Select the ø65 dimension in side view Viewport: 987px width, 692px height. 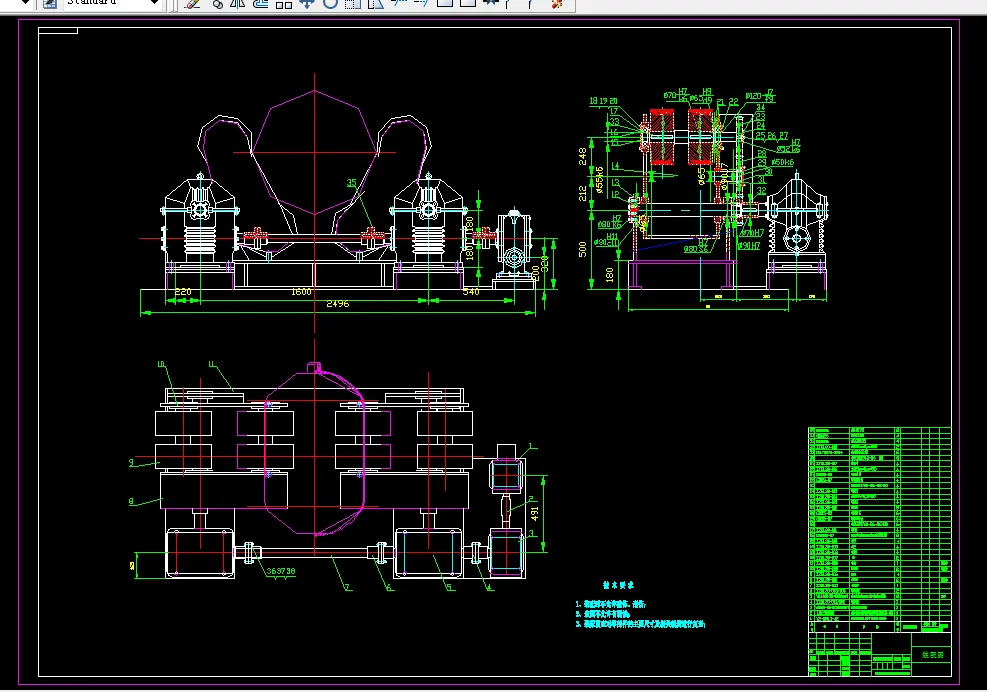click(701, 176)
